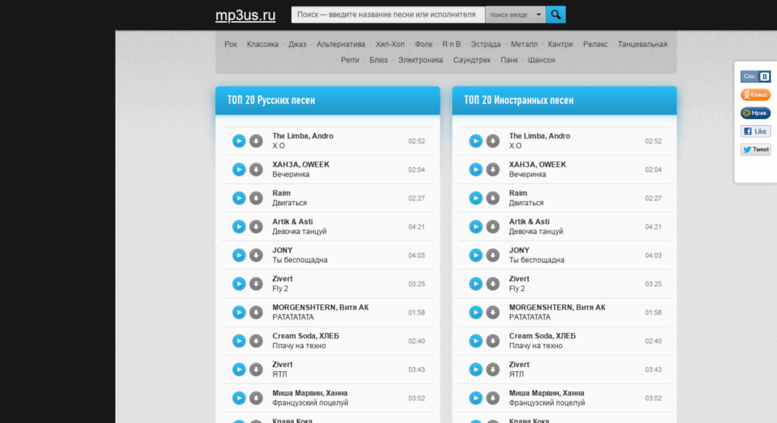Click the Facebook Like button
Viewport: 777px width, 423px height.
pyautogui.click(x=756, y=131)
